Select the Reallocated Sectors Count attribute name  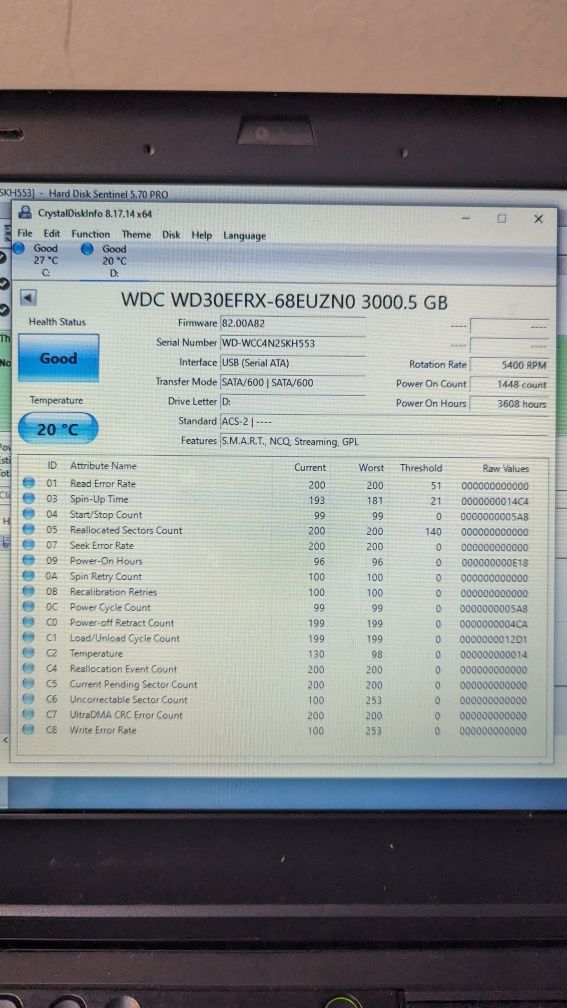126,530
